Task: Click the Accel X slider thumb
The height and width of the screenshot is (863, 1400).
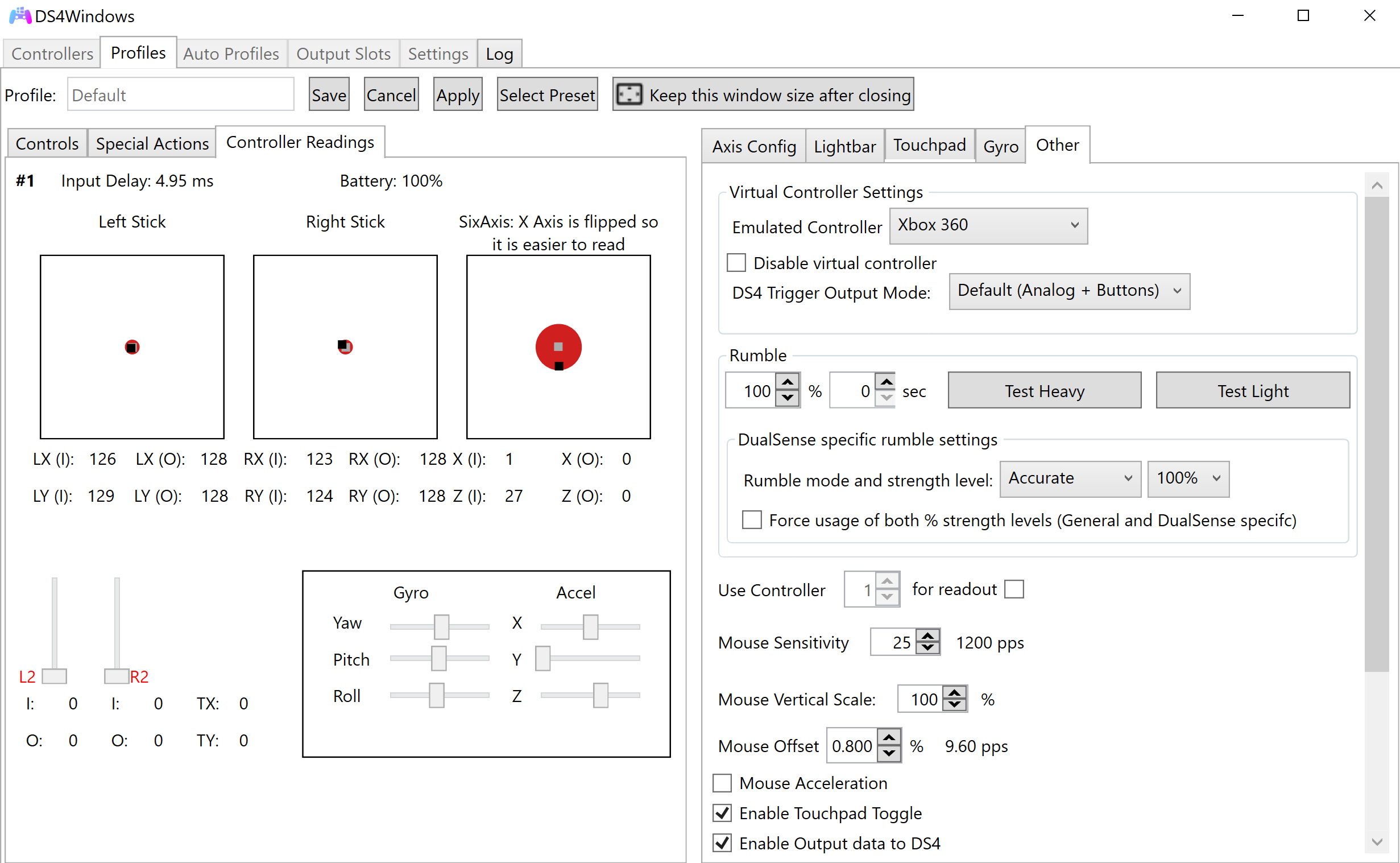Action: [590, 627]
